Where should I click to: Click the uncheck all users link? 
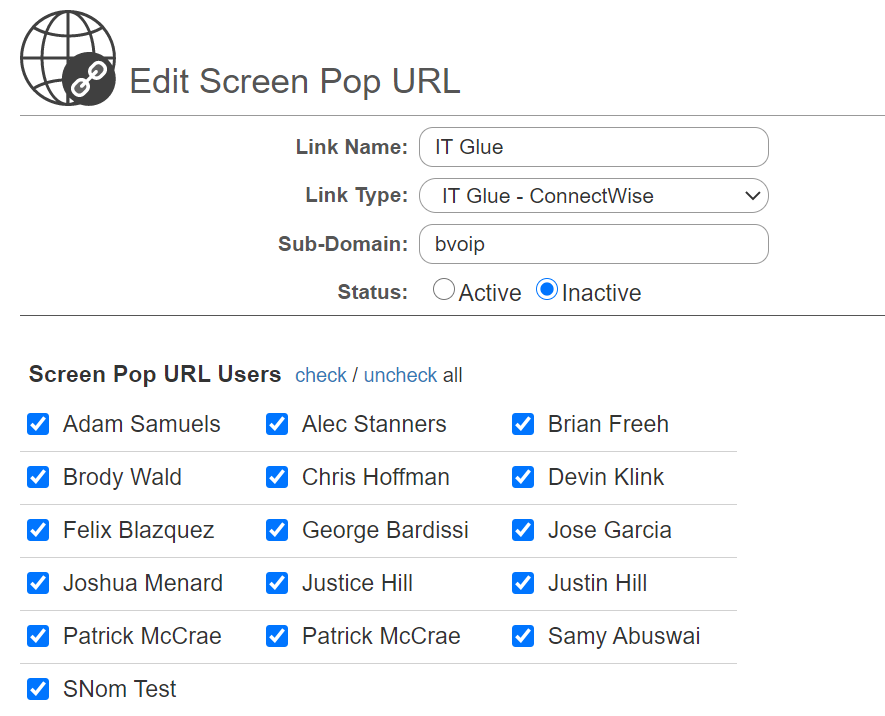[x=400, y=375]
